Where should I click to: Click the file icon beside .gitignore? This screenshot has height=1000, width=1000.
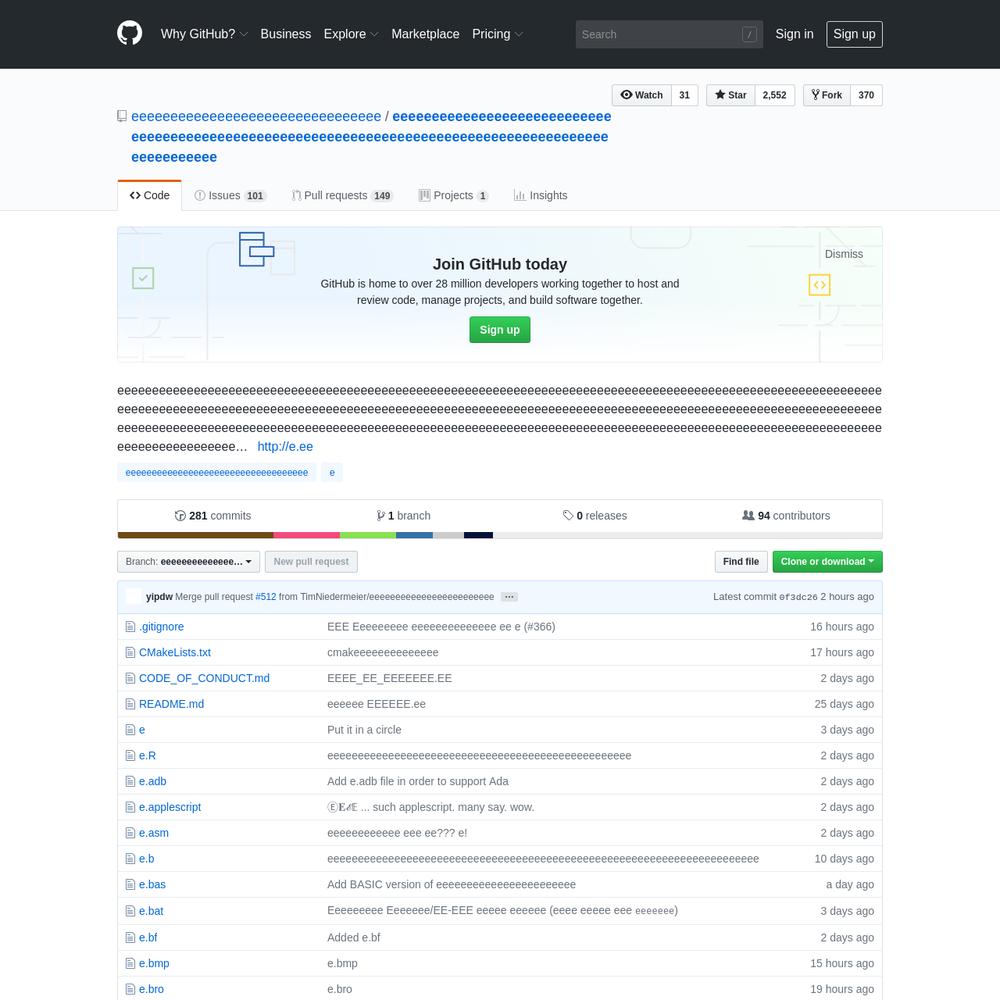click(x=130, y=627)
